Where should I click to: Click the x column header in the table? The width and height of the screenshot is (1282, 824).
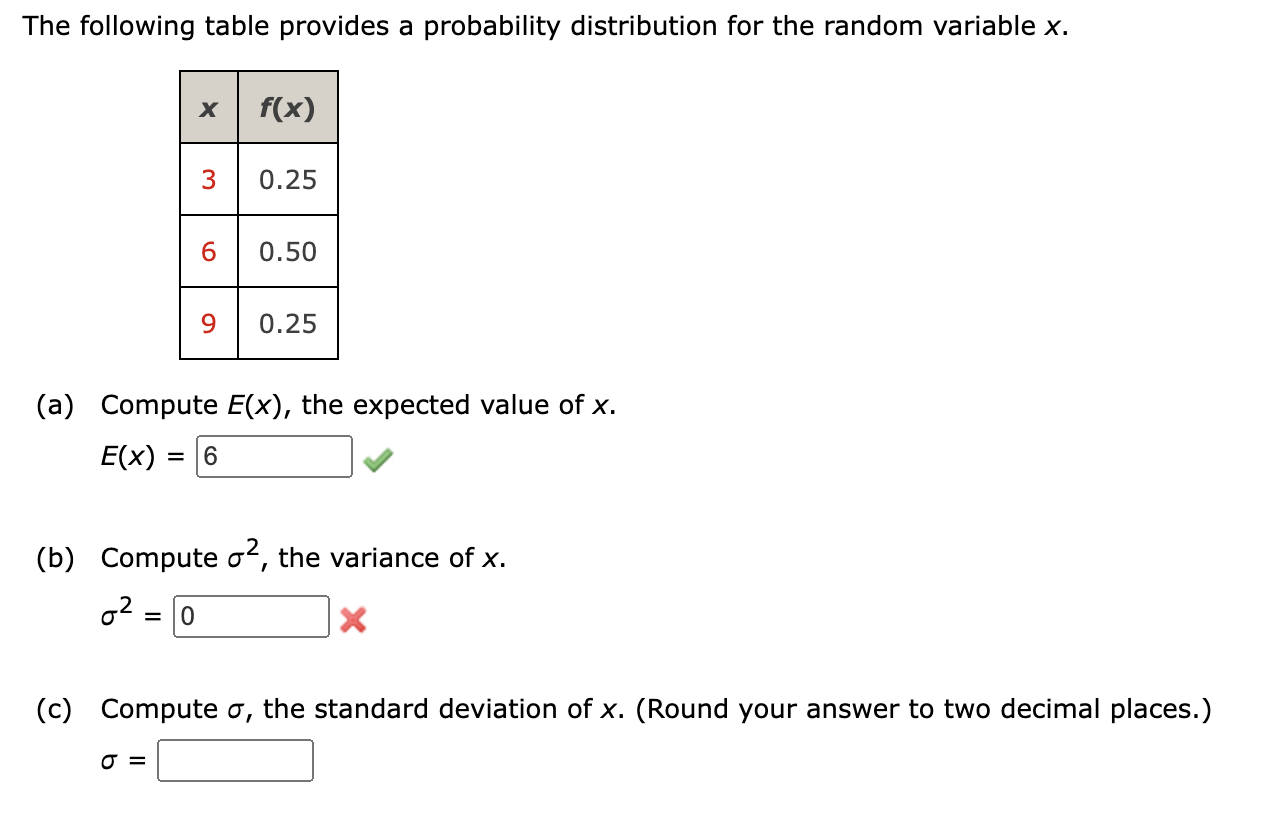coord(208,107)
